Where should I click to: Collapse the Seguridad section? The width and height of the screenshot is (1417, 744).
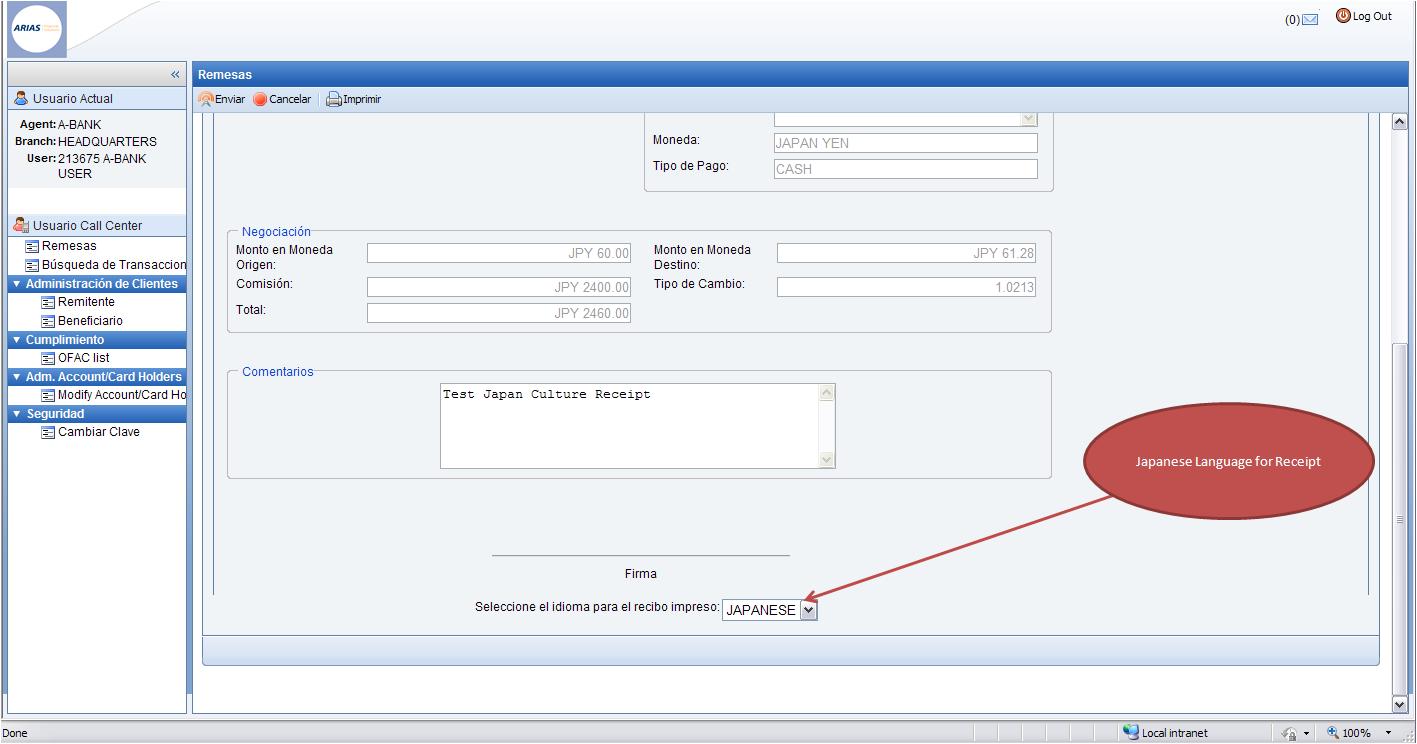coord(16,414)
